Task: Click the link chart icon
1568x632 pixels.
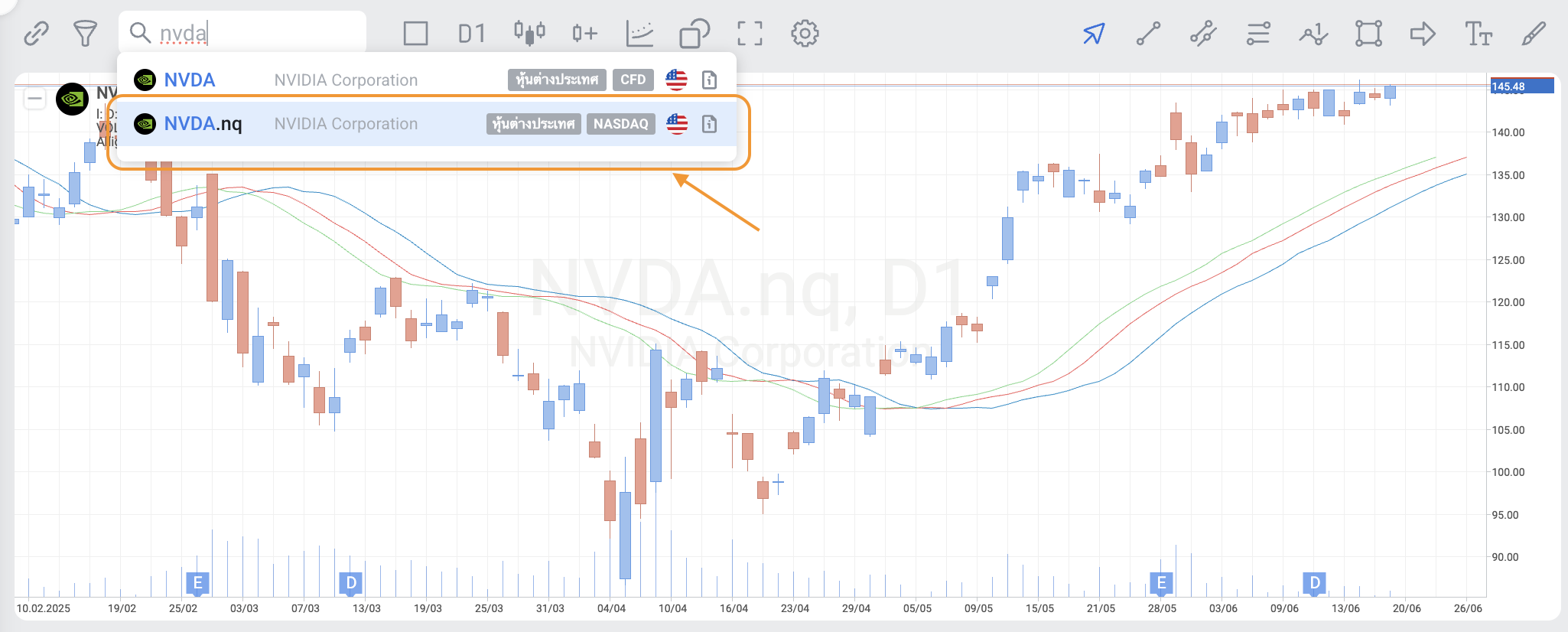Action: click(x=36, y=34)
